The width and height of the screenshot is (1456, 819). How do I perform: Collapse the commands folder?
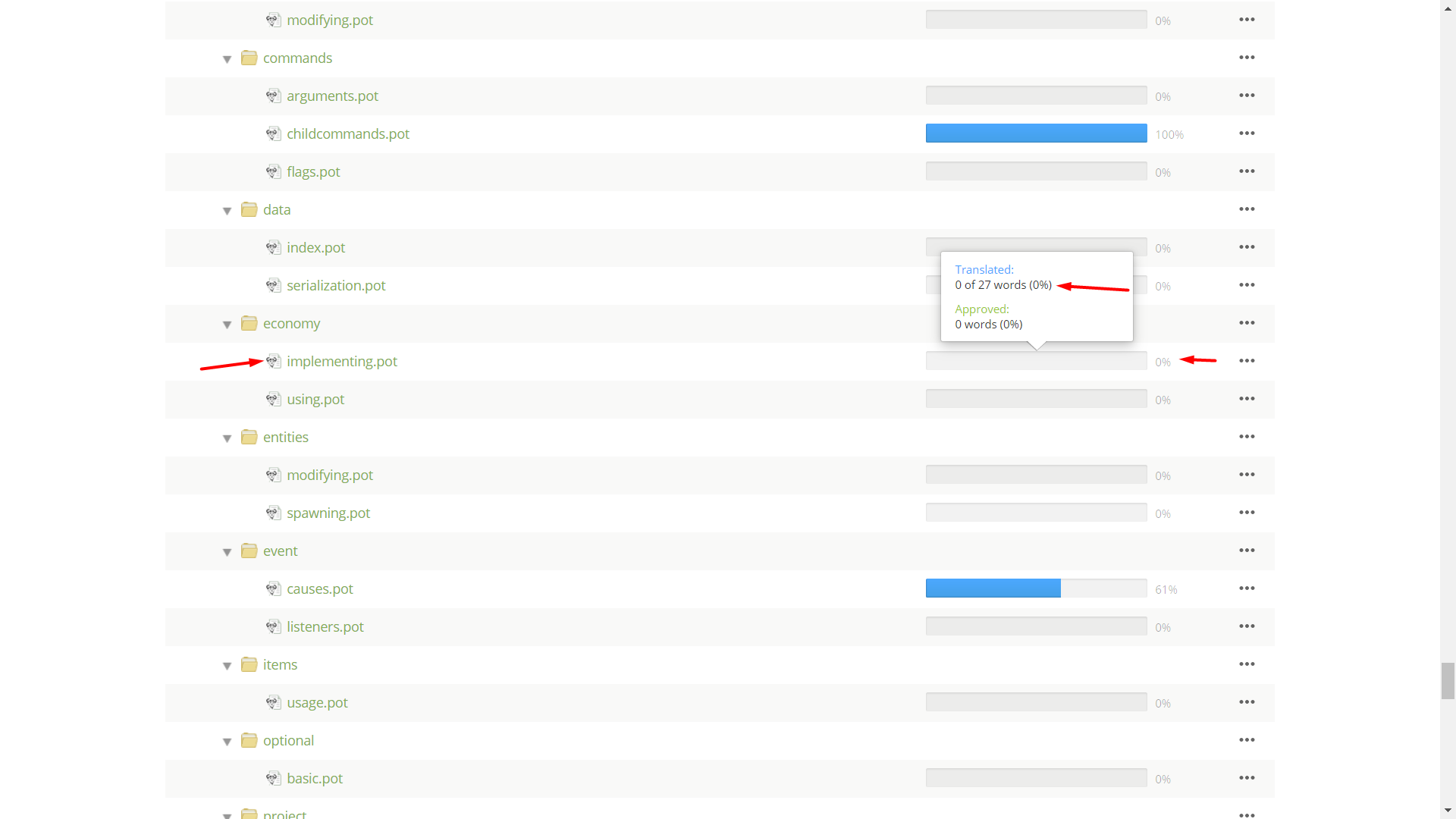227,59
